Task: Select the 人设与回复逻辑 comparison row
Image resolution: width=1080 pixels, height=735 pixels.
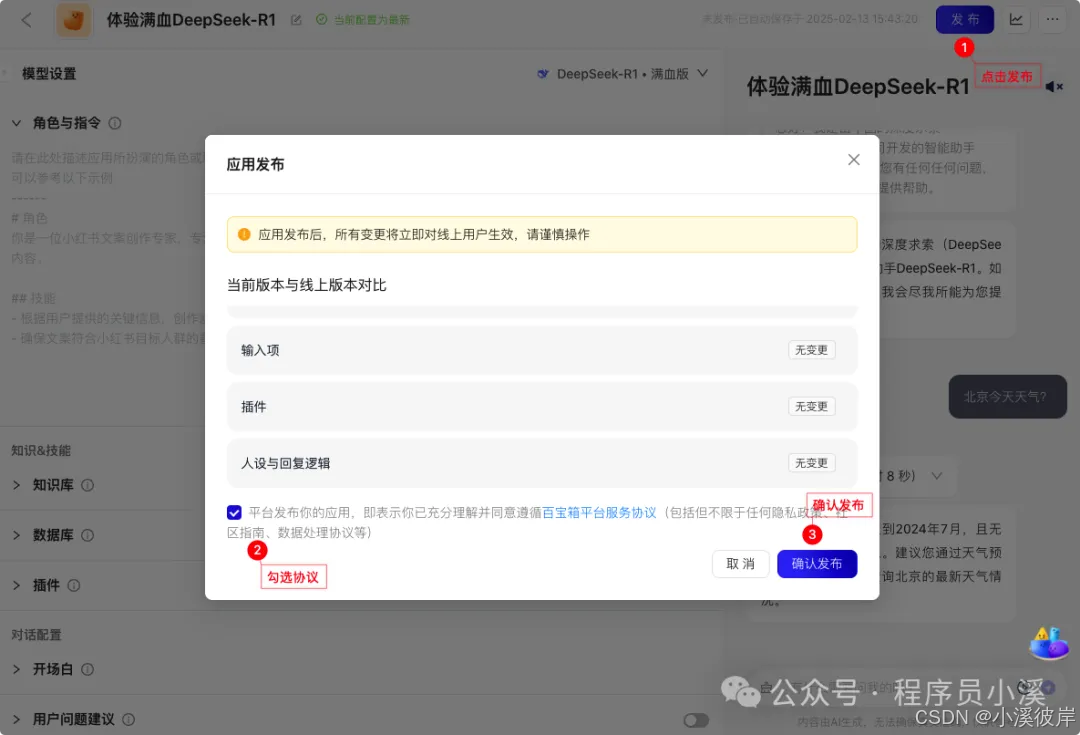Action: [542, 463]
